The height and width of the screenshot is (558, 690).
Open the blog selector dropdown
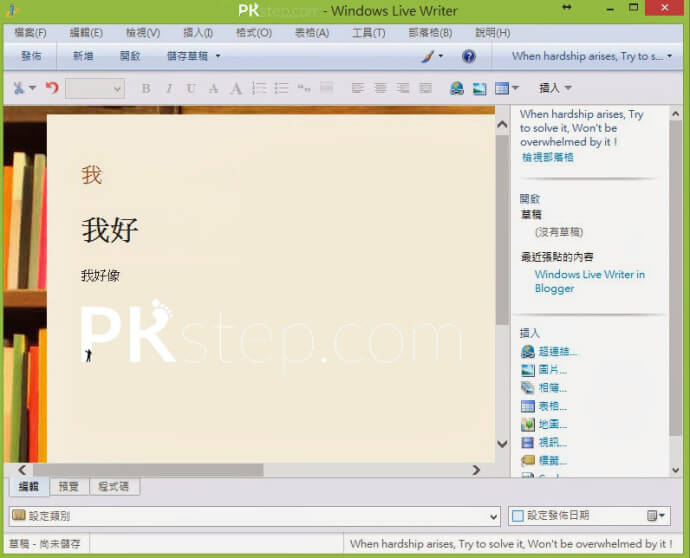[591, 56]
